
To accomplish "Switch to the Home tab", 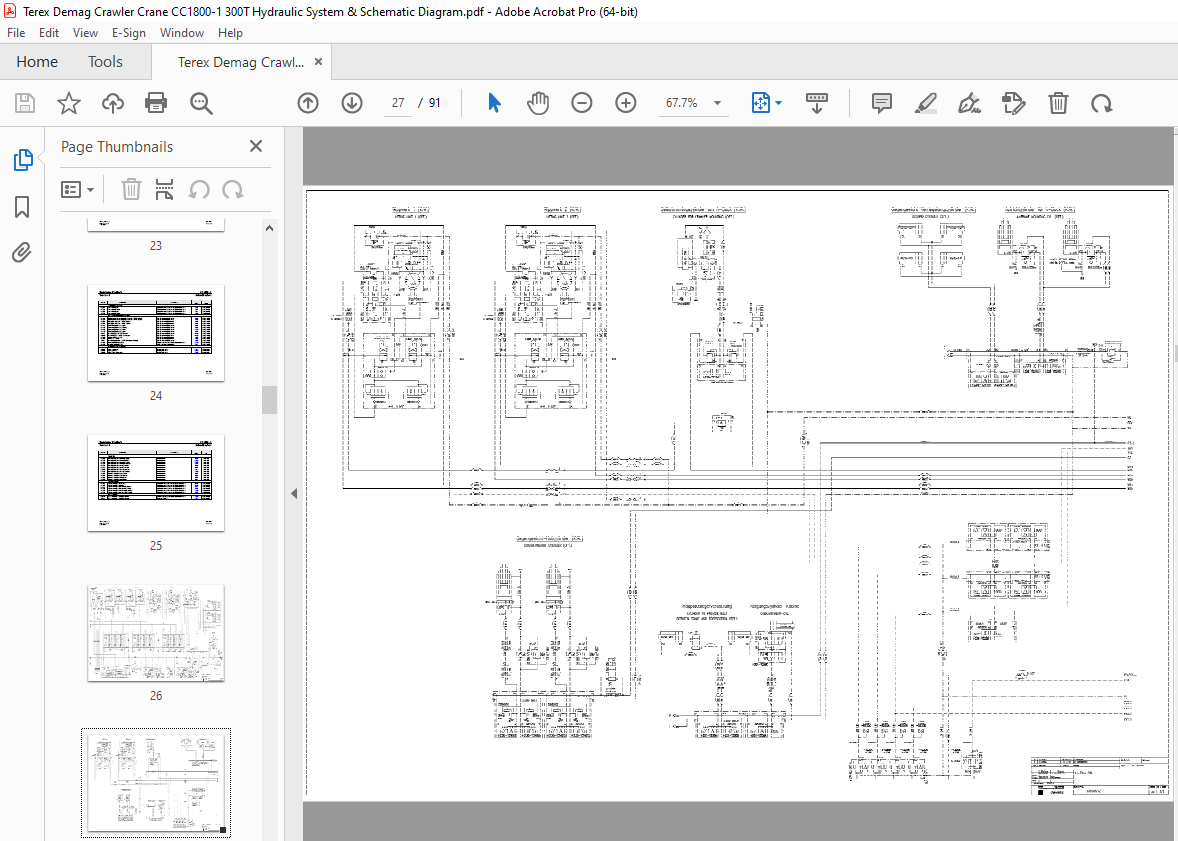I will click(x=37, y=62).
